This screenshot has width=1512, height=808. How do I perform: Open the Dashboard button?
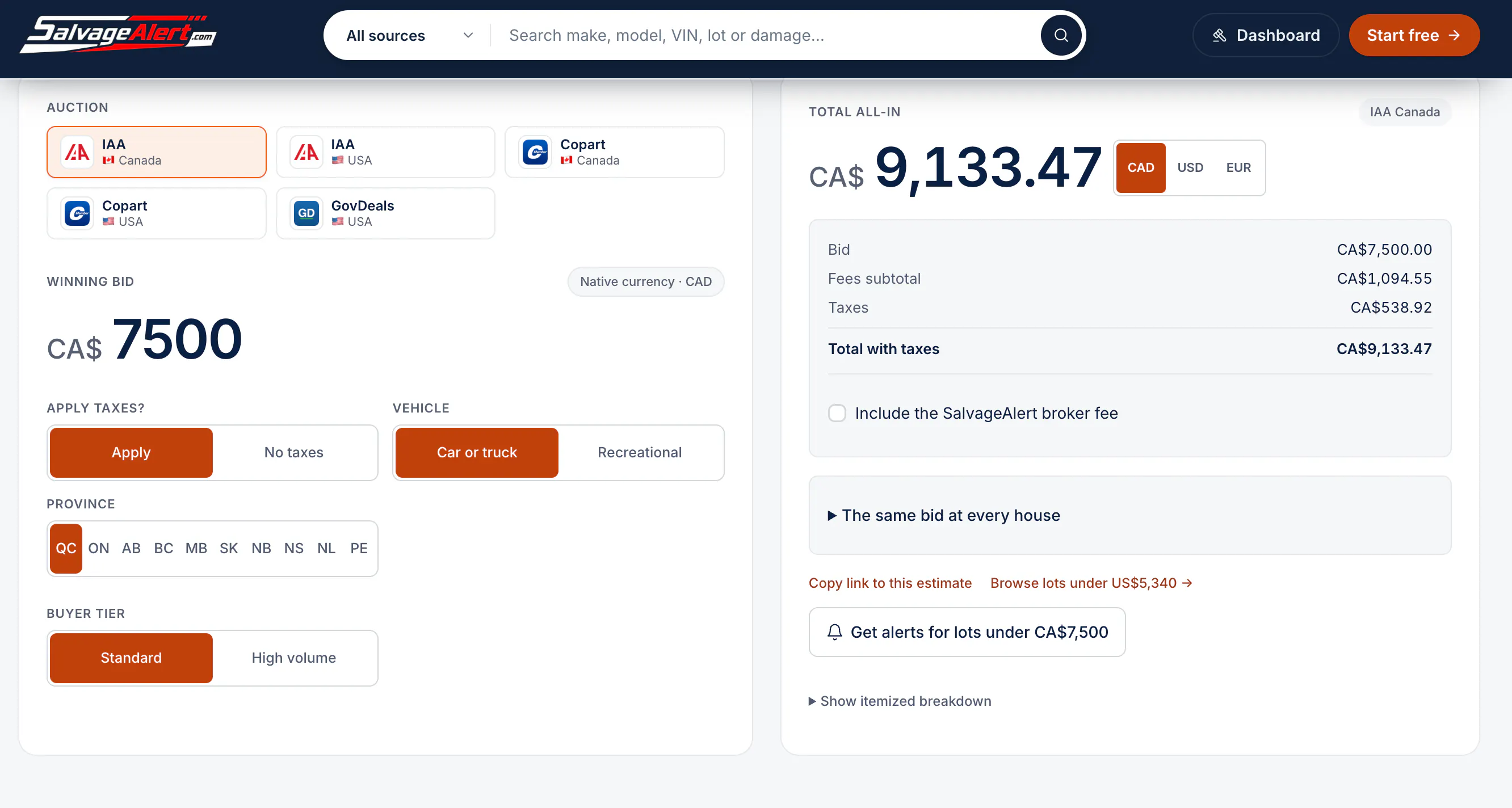click(1266, 35)
